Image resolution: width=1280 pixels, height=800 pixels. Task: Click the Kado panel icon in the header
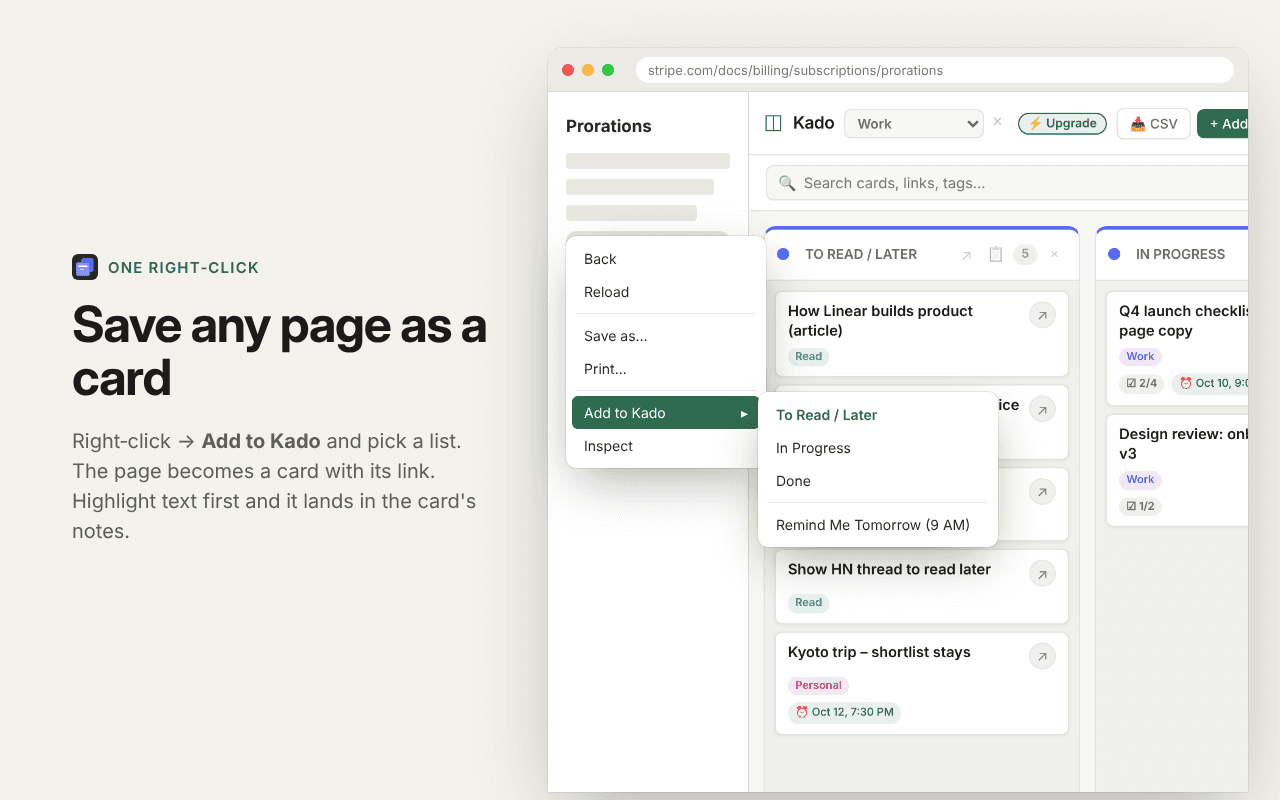point(773,123)
